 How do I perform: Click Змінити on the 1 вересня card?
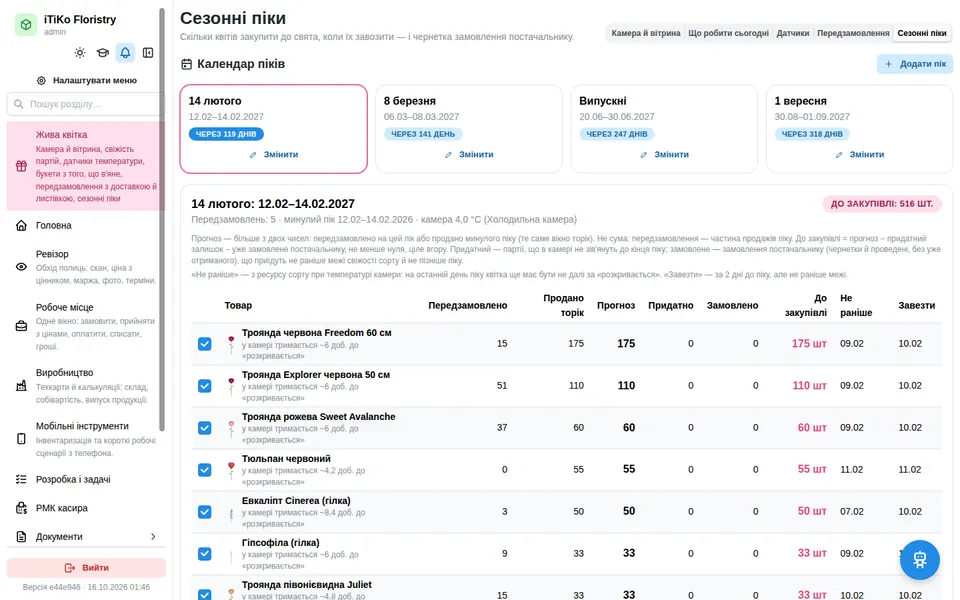(x=860, y=155)
